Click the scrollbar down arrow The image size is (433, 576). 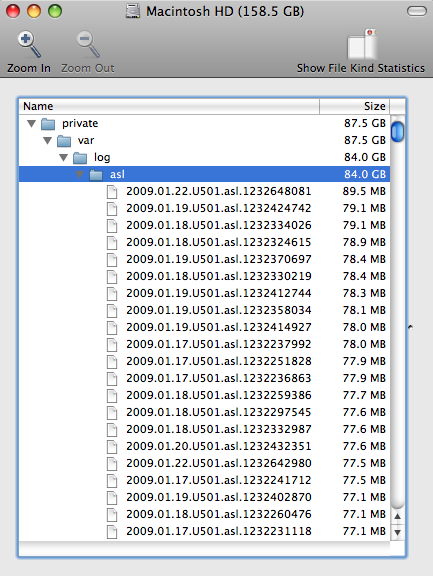397,532
